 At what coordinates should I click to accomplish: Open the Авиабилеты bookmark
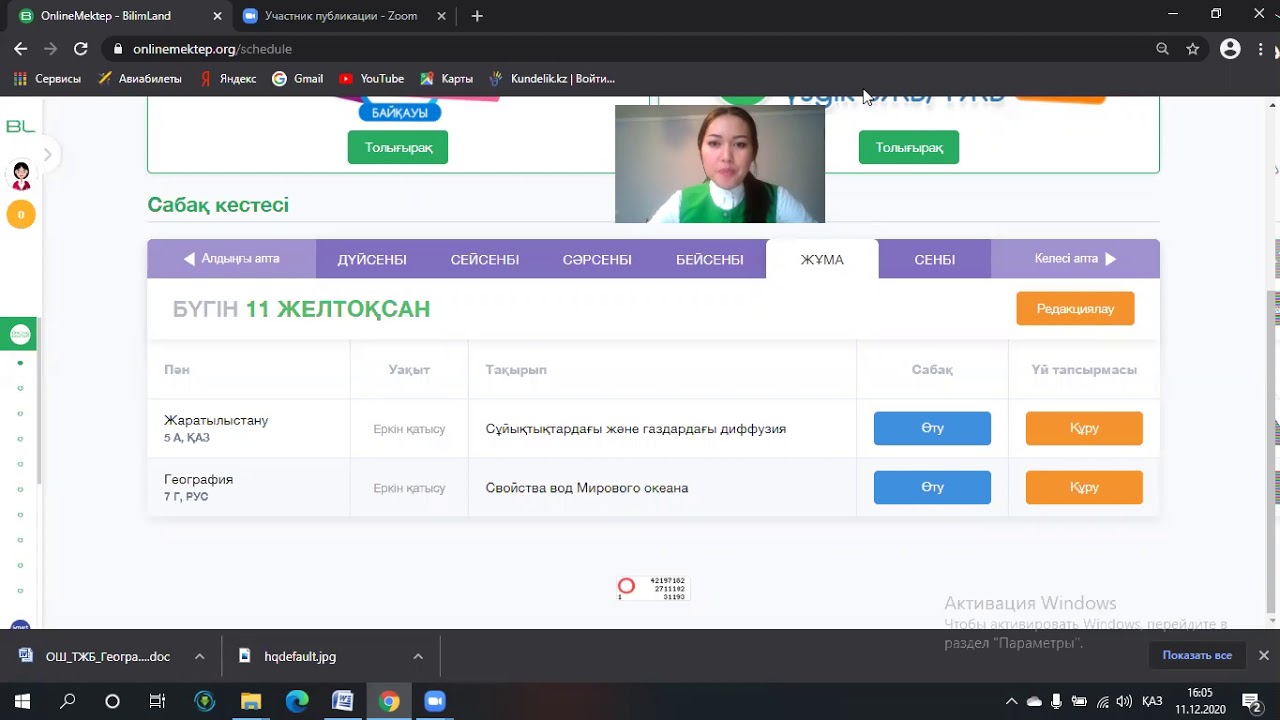click(x=140, y=78)
